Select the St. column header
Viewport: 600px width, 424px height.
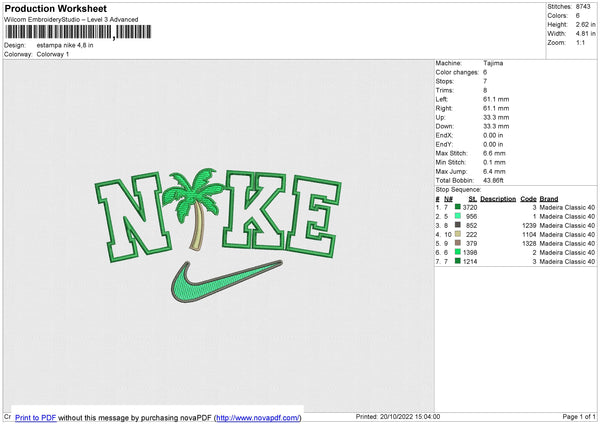point(472,199)
